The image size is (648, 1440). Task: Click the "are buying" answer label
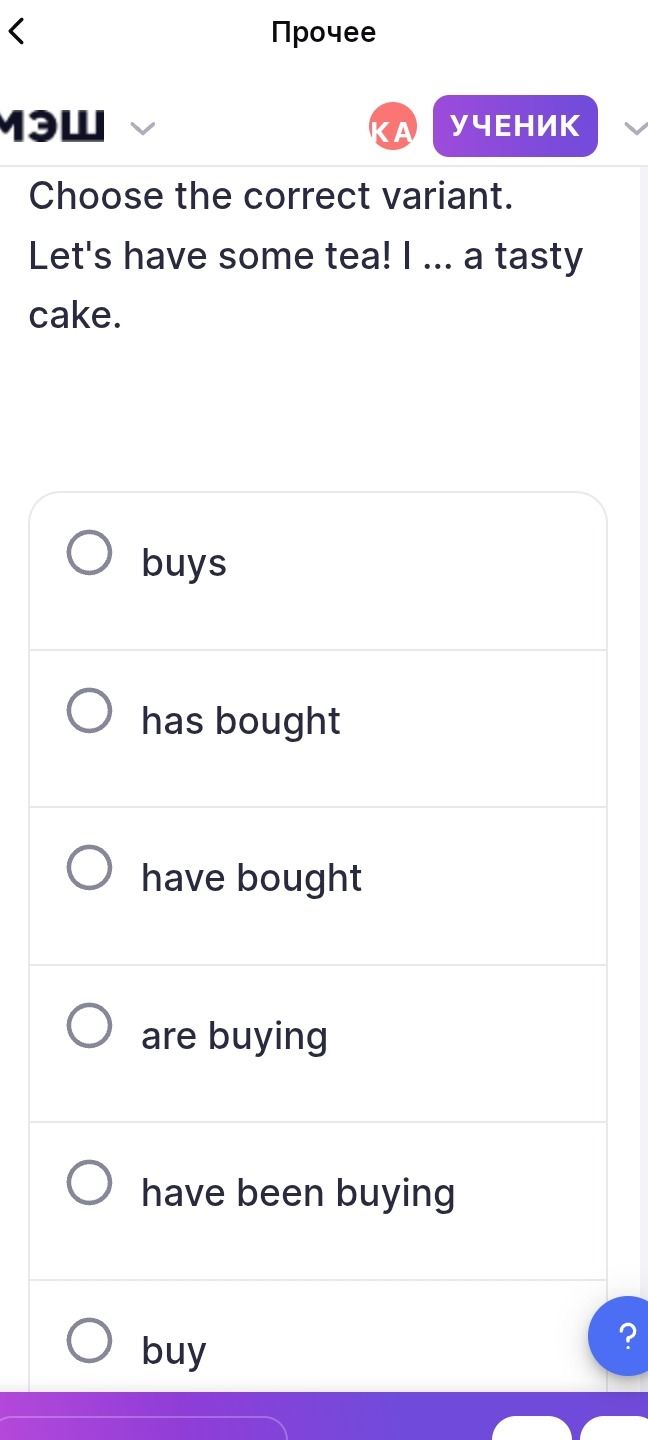[x=235, y=1036]
